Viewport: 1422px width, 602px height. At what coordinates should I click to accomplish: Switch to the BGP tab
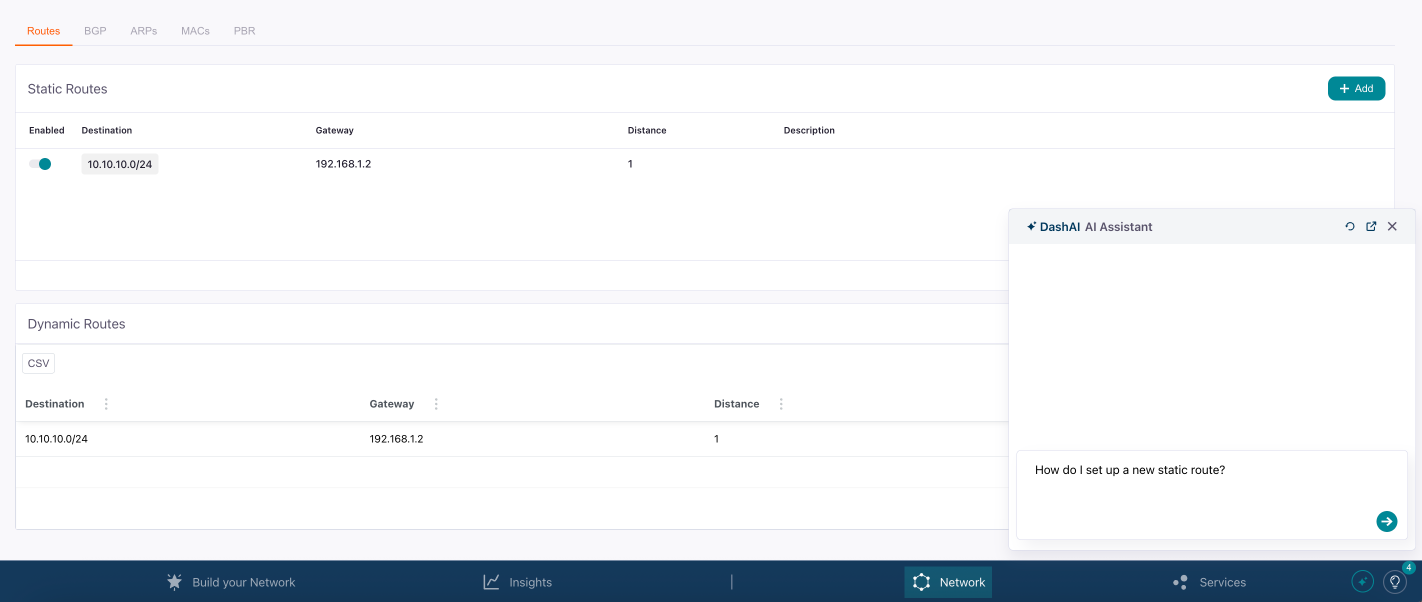coord(95,30)
